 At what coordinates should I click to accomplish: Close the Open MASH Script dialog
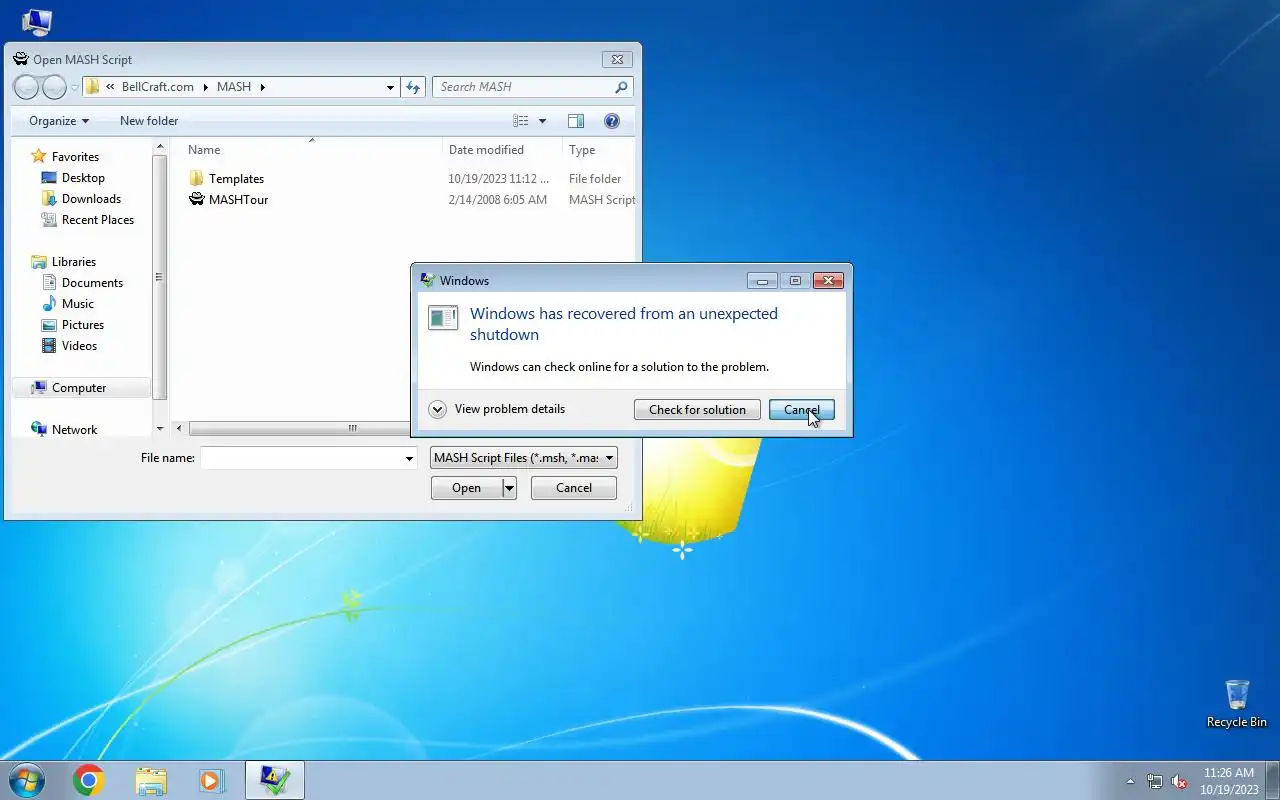point(617,59)
